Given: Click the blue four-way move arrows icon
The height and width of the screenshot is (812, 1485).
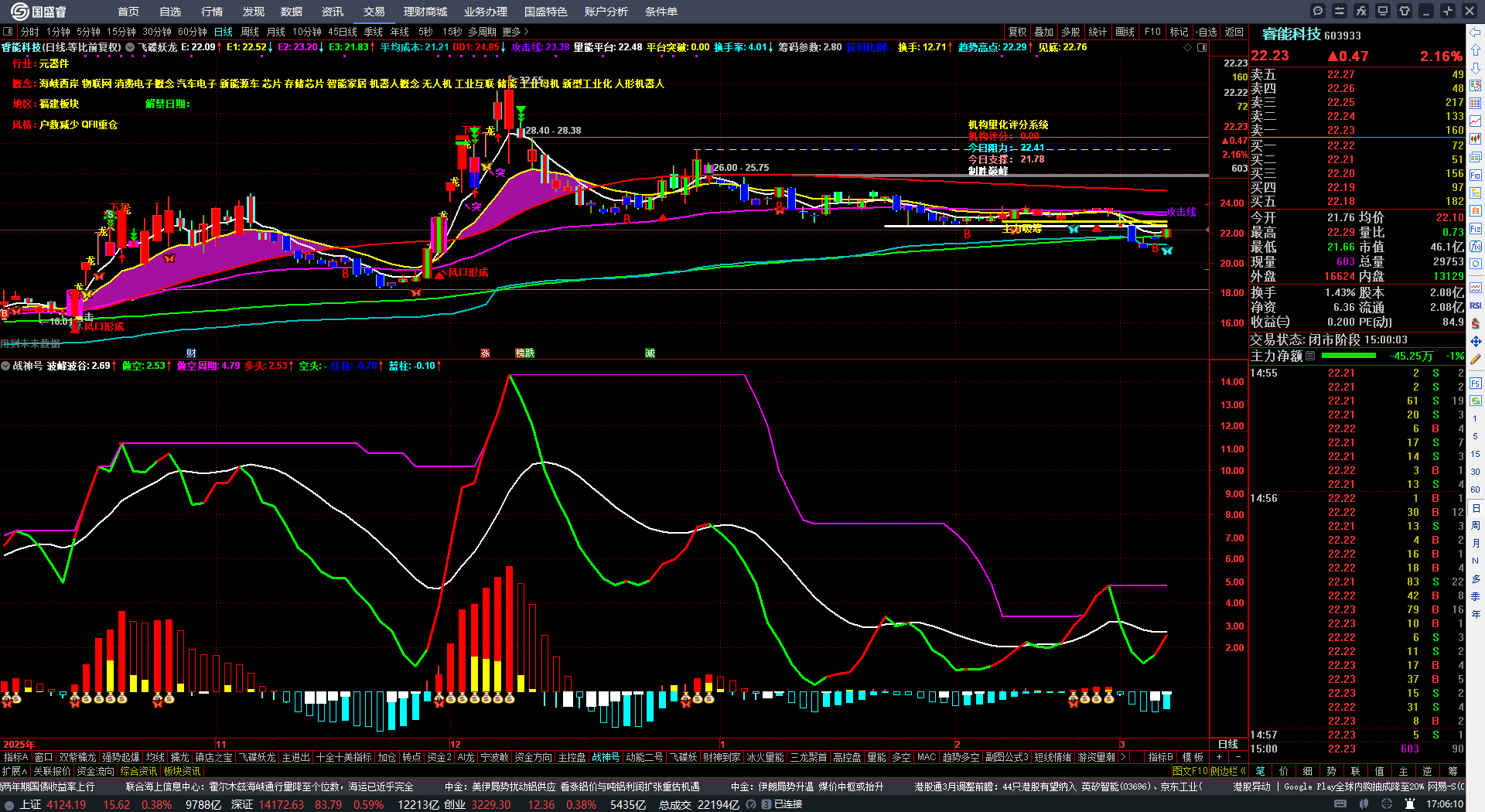Looking at the screenshot, I should pyautogui.click(x=1476, y=341).
